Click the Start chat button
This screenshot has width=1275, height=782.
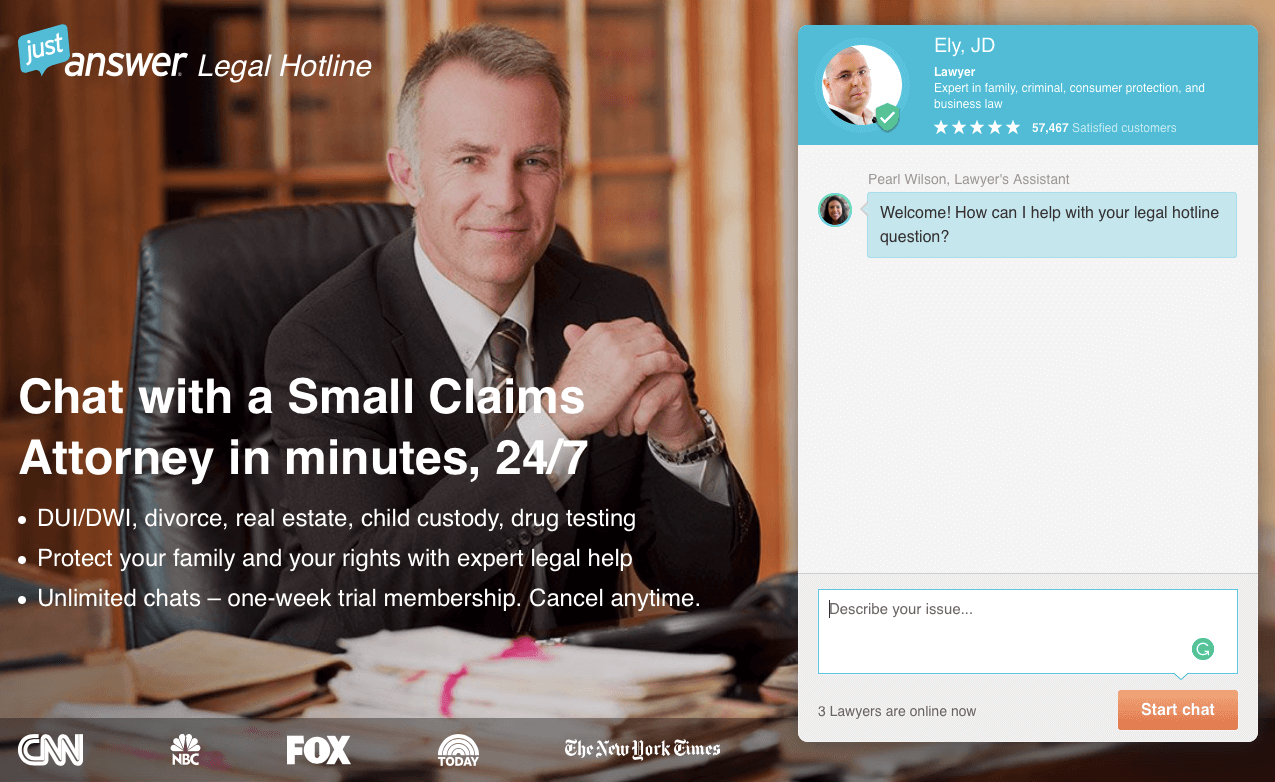pos(1177,710)
